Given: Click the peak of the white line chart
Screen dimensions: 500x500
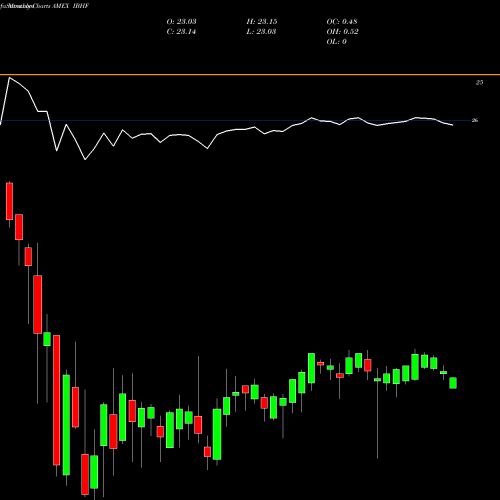Looking at the screenshot, I should (x=9, y=78).
